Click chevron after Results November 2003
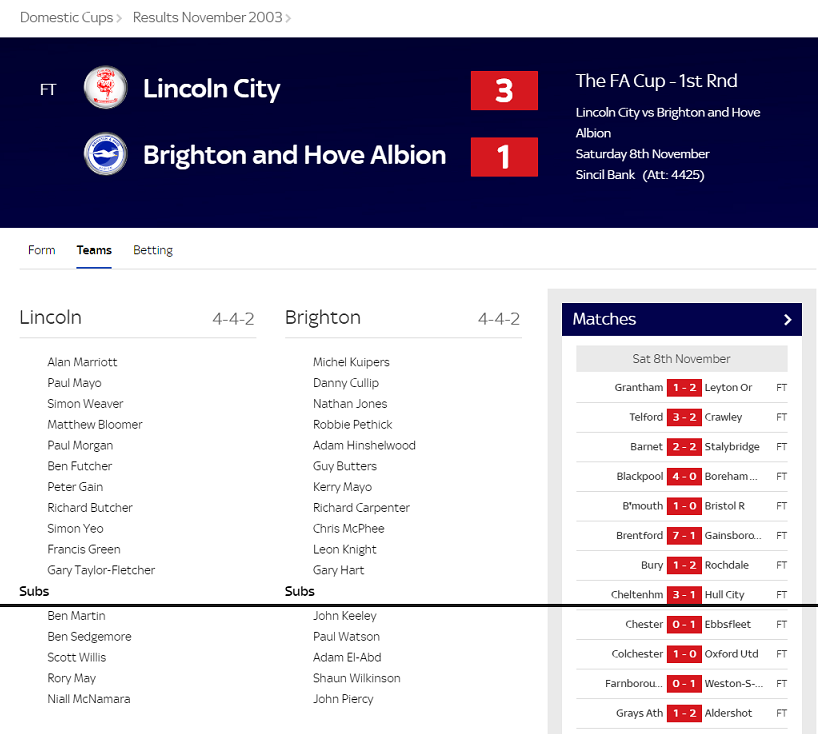This screenshot has width=818, height=734. 288,18
